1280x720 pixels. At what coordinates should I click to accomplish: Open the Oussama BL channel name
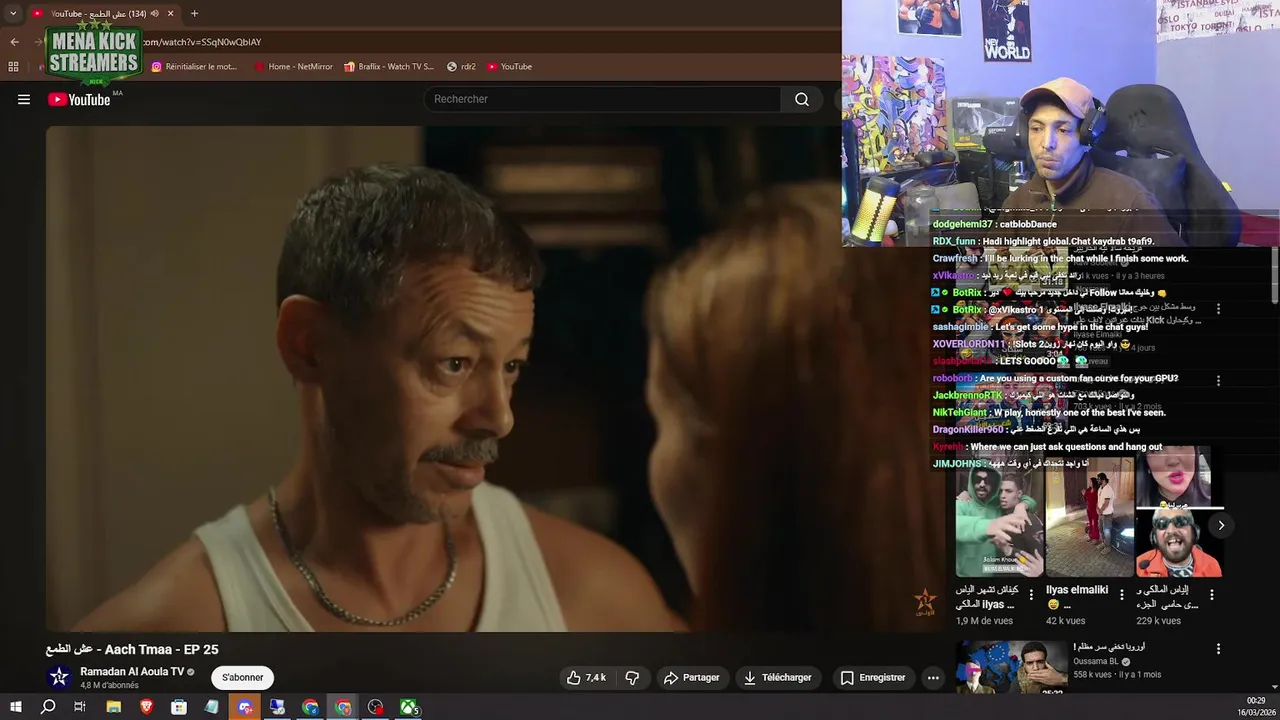tap(1096, 661)
